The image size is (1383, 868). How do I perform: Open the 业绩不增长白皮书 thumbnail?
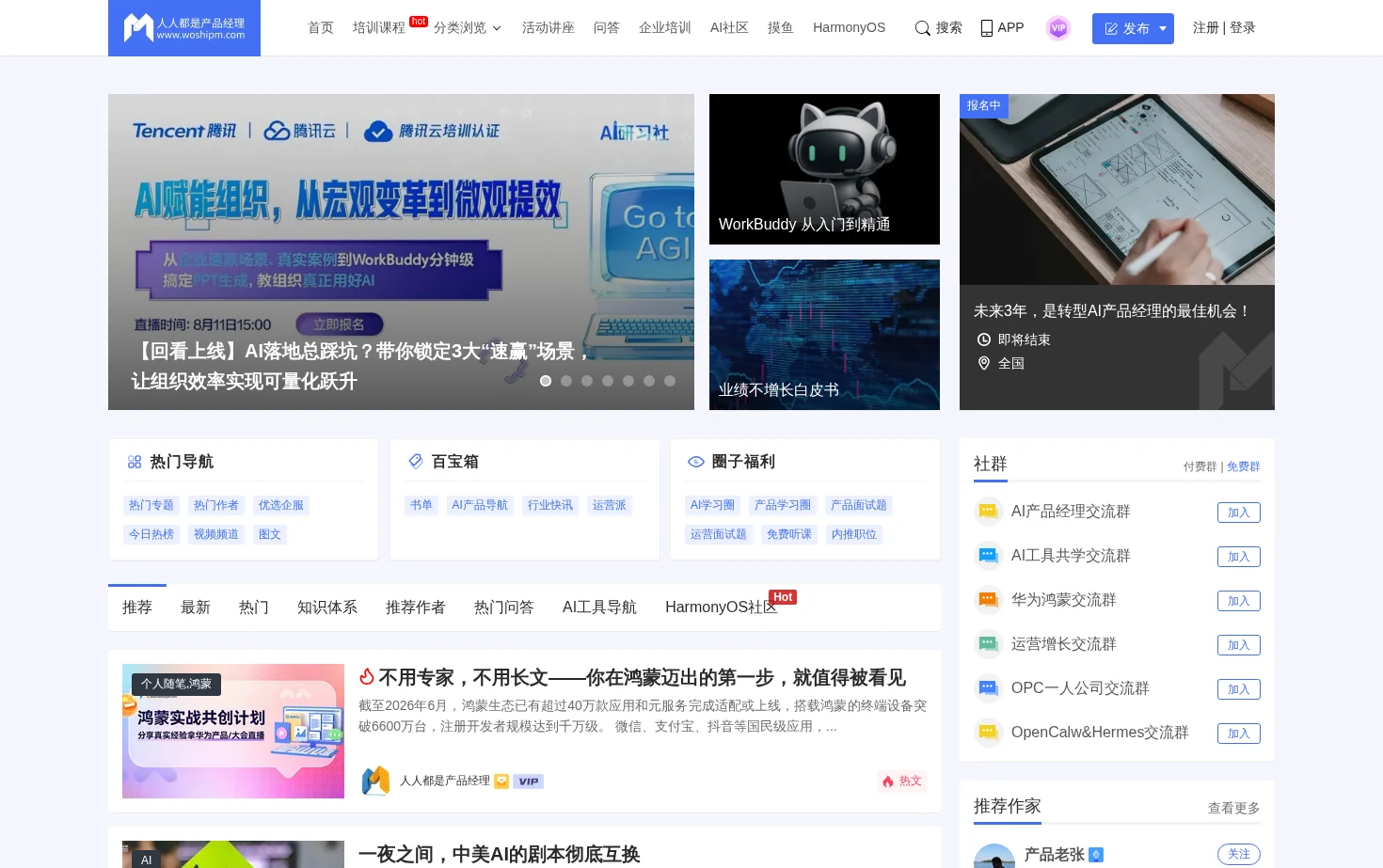pyautogui.click(x=824, y=335)
